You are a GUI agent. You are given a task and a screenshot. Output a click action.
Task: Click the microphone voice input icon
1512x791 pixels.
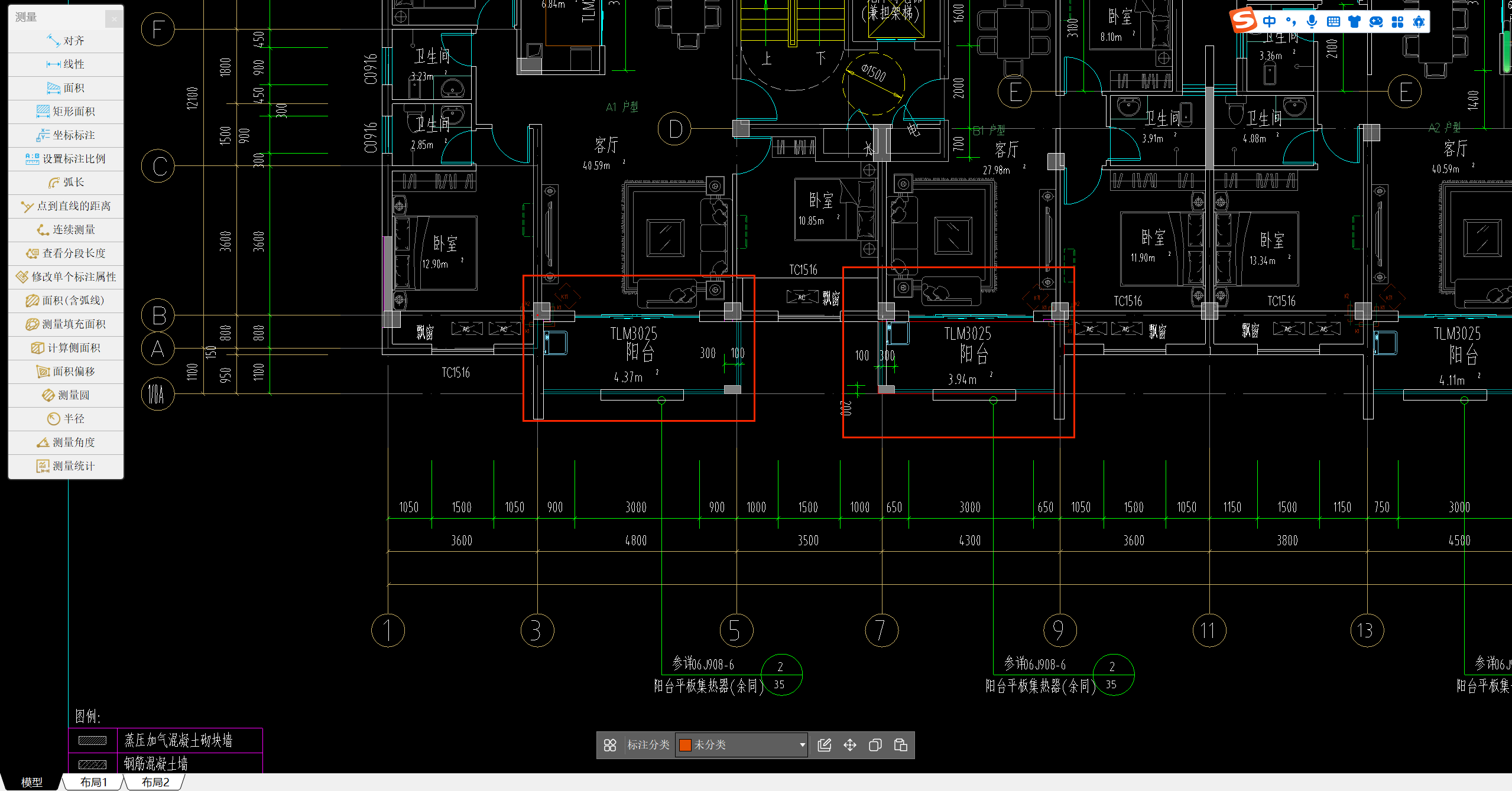(1312, 22)
